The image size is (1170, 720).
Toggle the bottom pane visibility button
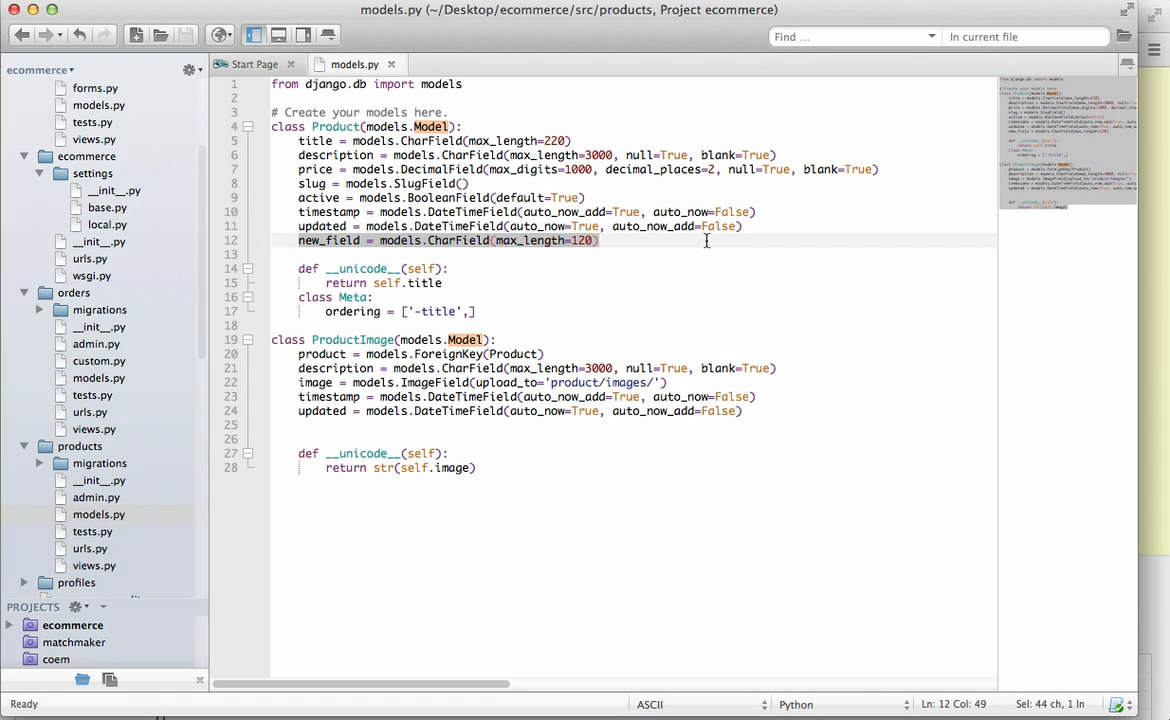click(x=278, y=35)
